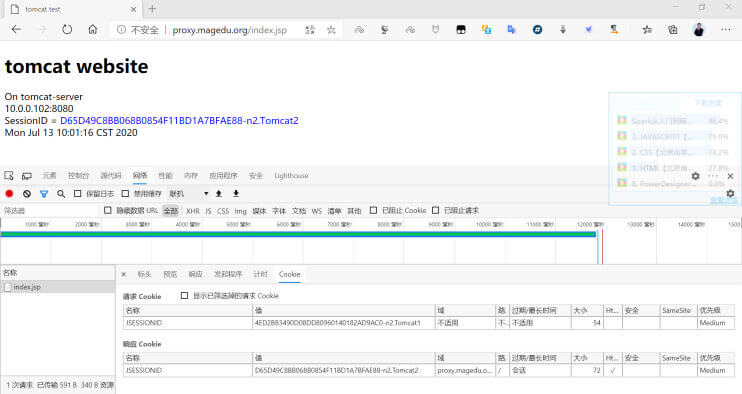This screenshot has height=394, width=742.
Task: Export HAR file download arrow icon
Action: click(x=236, y=193)
